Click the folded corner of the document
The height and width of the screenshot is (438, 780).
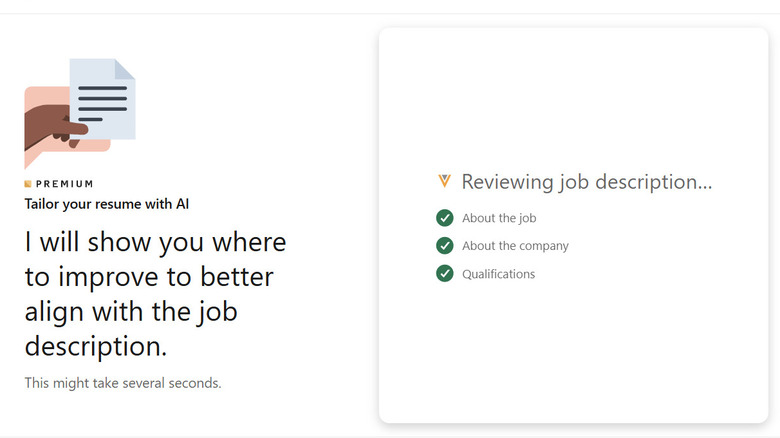tap(125, 69)
